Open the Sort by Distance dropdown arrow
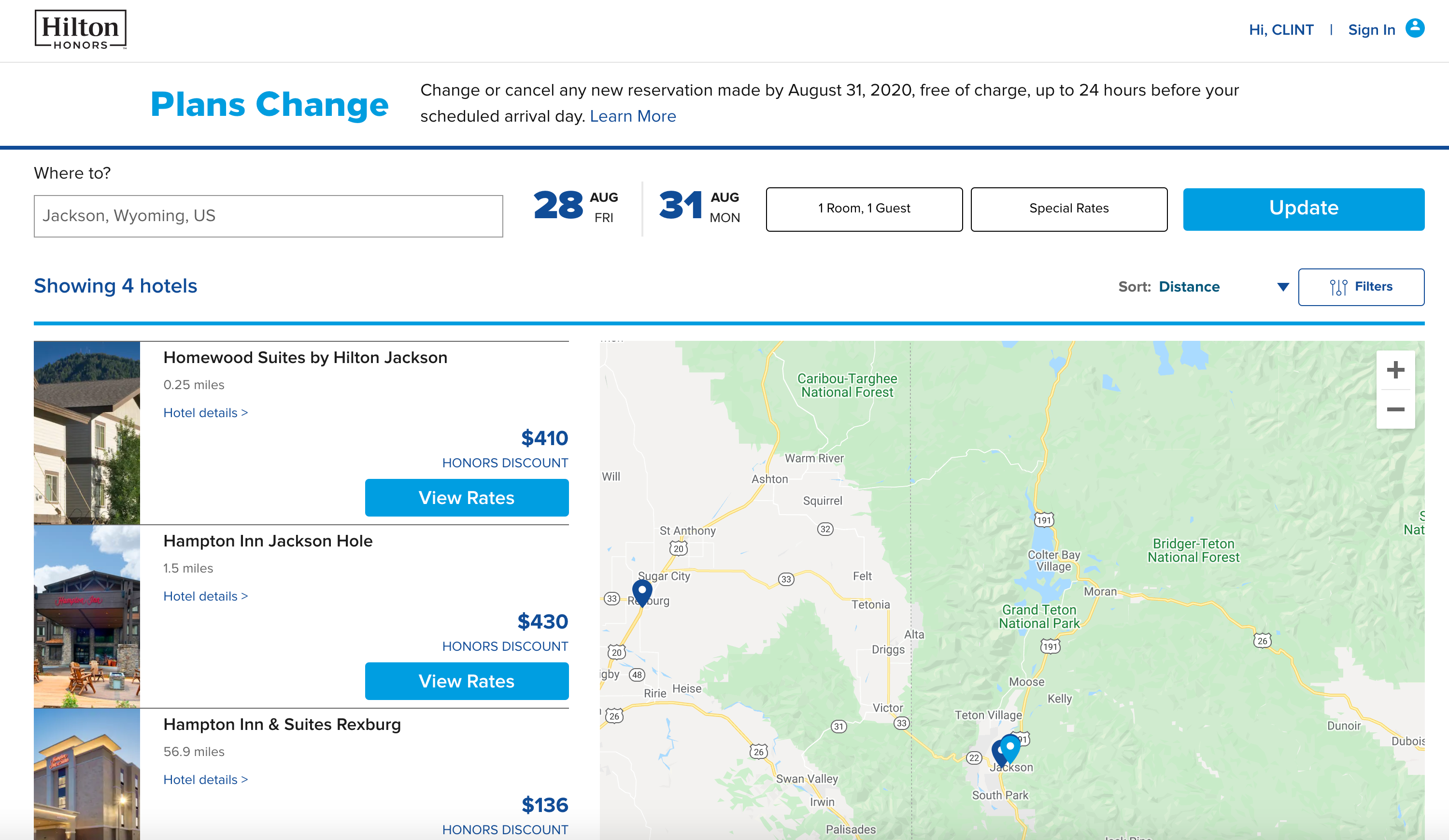1449x840 pixels. pos(1282,287)
